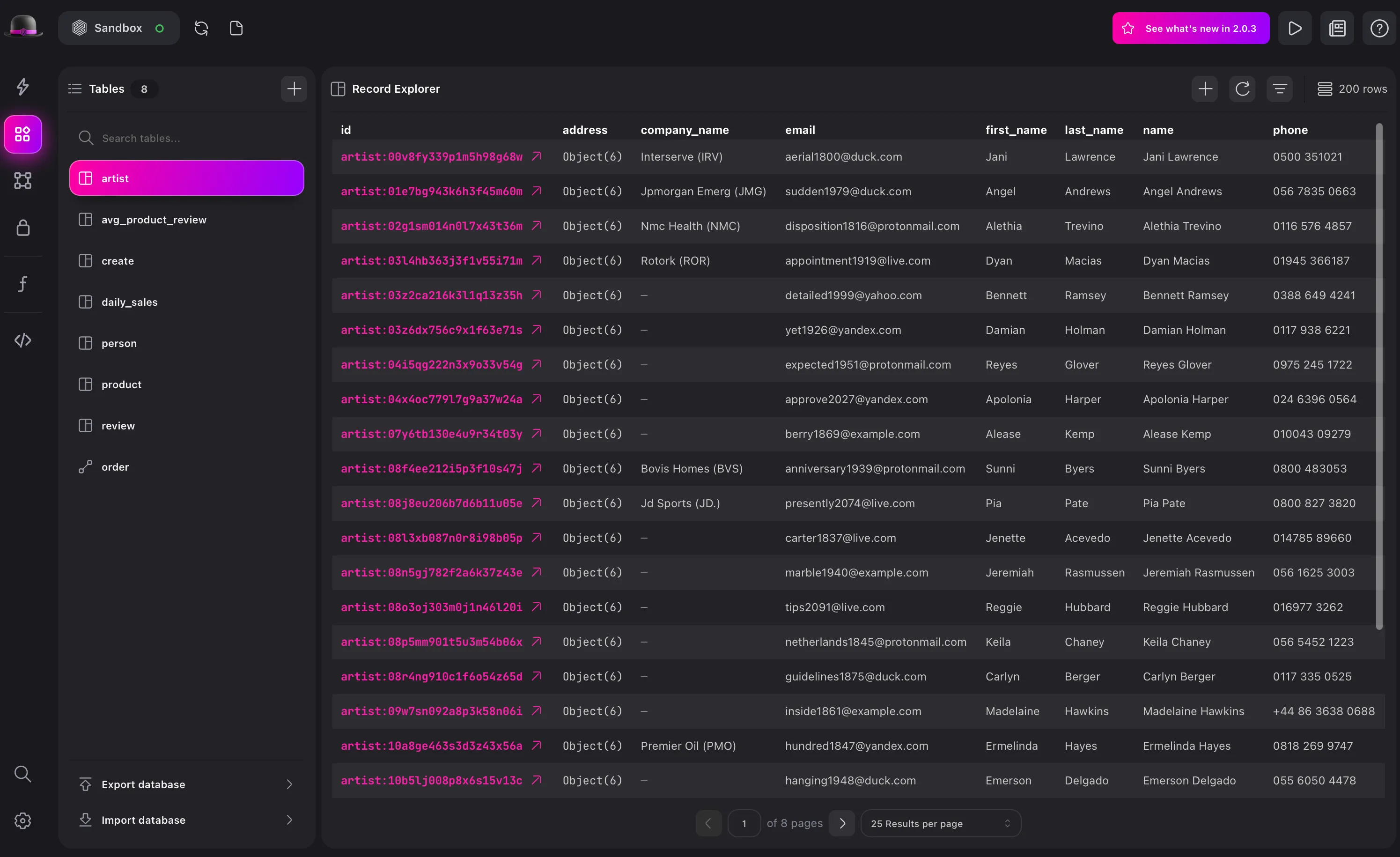Open the Query view lightning icon
1400x857 pixels.
23,87
